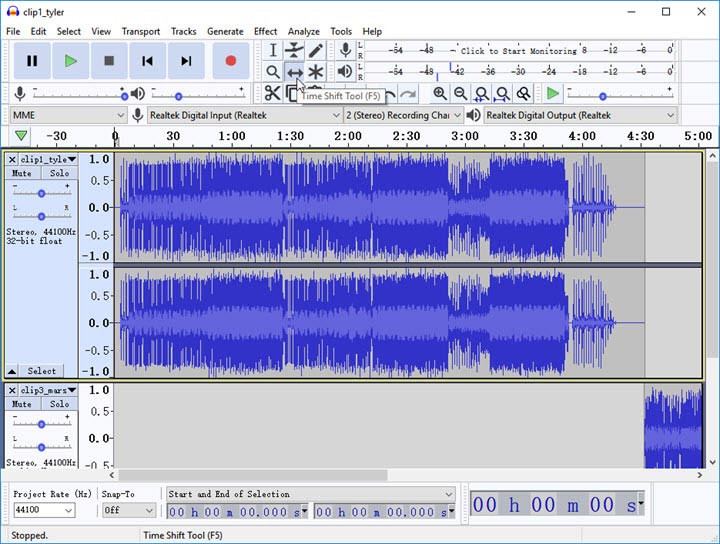Open the Generate menu
This screenshot has width=720, height=544.
225,31
